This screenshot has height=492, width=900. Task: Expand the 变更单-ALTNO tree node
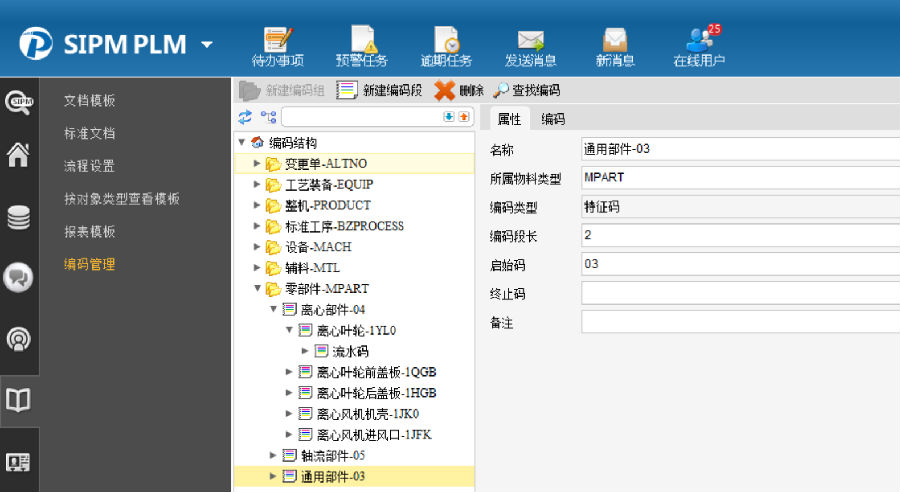point(257,164)
